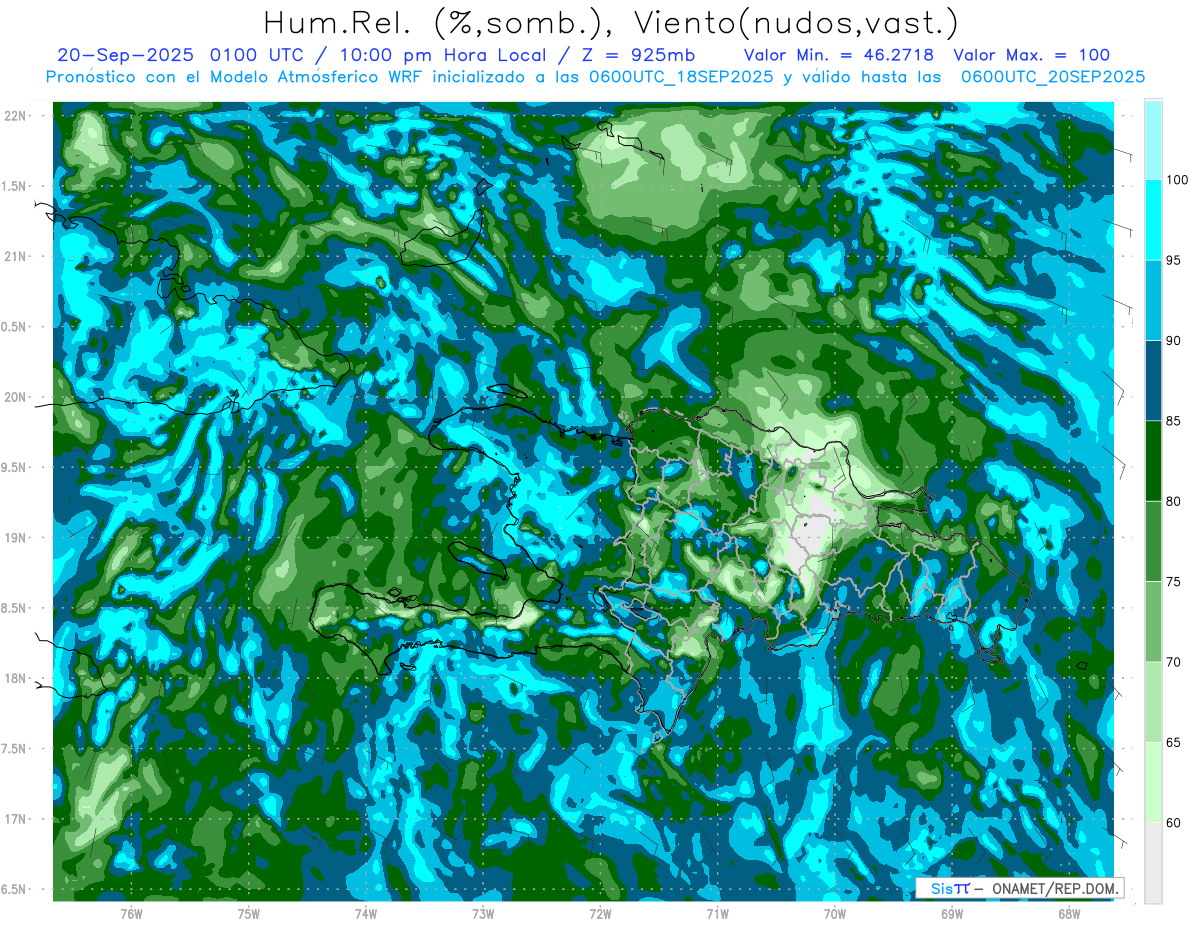Click the latitude label '7.5N'
The width and height of the screenshot is (1200, 927).
[14, 749]
